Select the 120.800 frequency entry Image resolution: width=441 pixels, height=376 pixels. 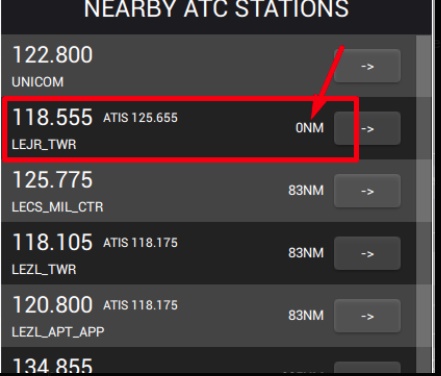(x=52, y=305)
